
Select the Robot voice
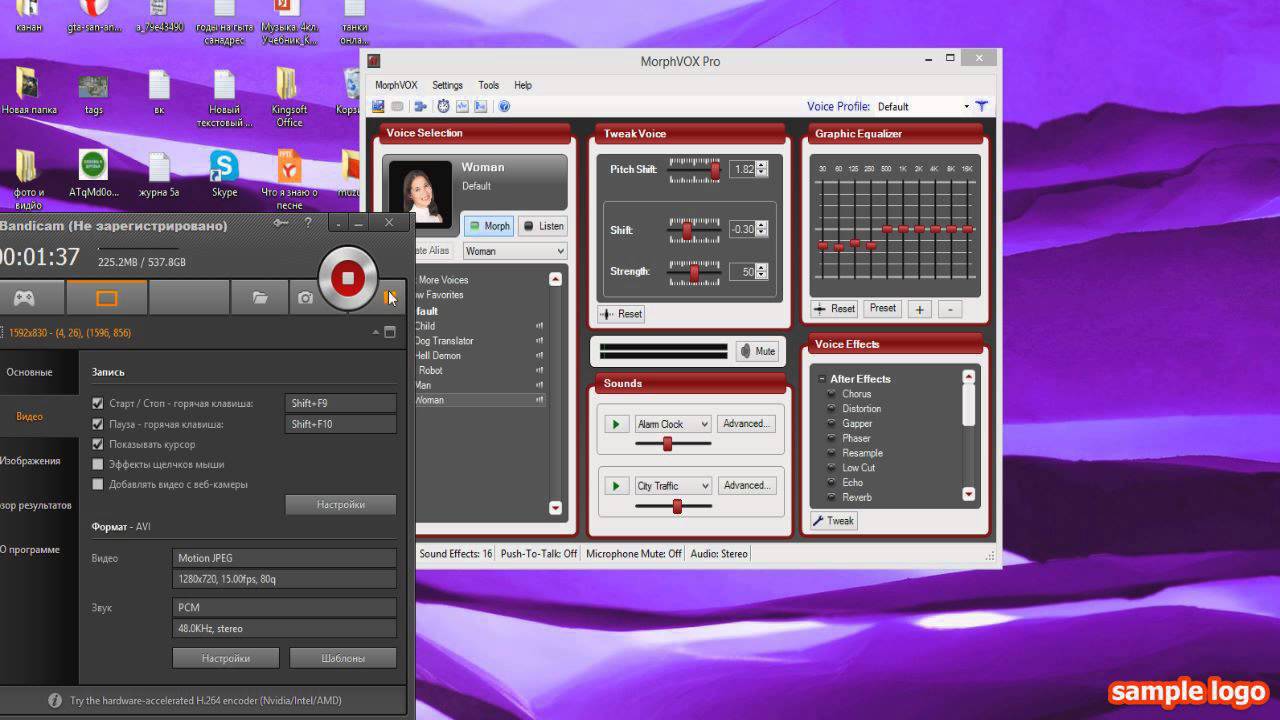430,370
